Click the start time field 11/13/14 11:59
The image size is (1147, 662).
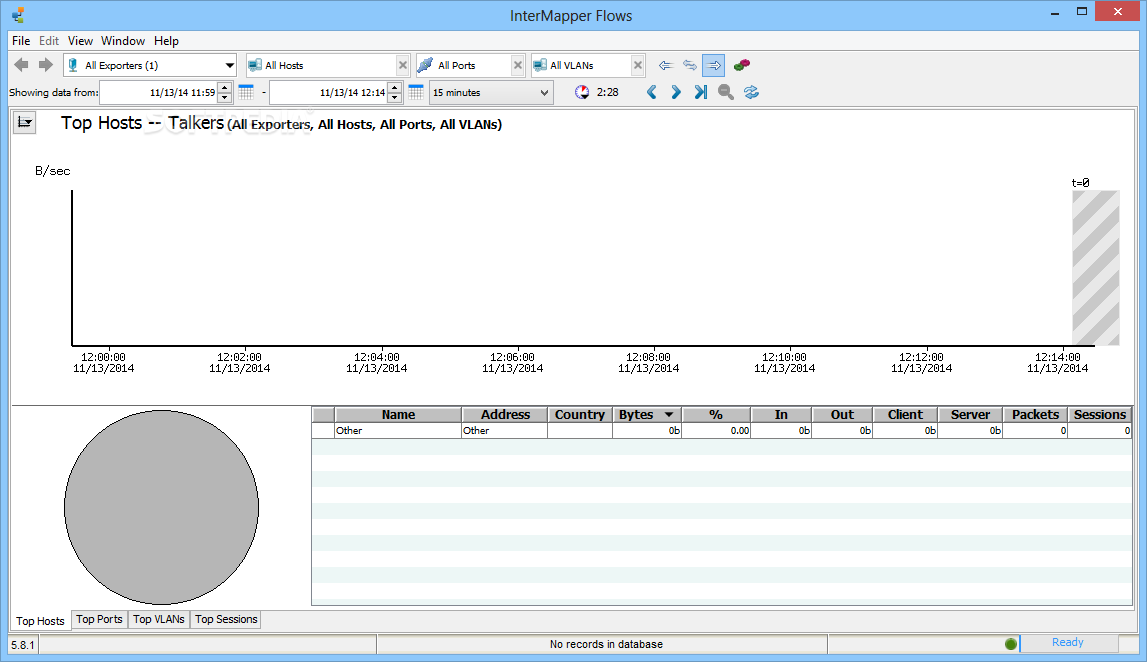tap(158, 93)
